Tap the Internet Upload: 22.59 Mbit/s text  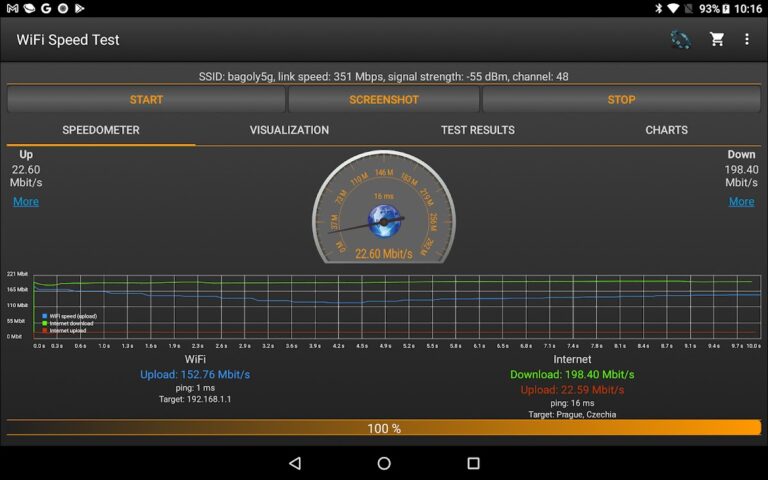click(x=572, y=390)
